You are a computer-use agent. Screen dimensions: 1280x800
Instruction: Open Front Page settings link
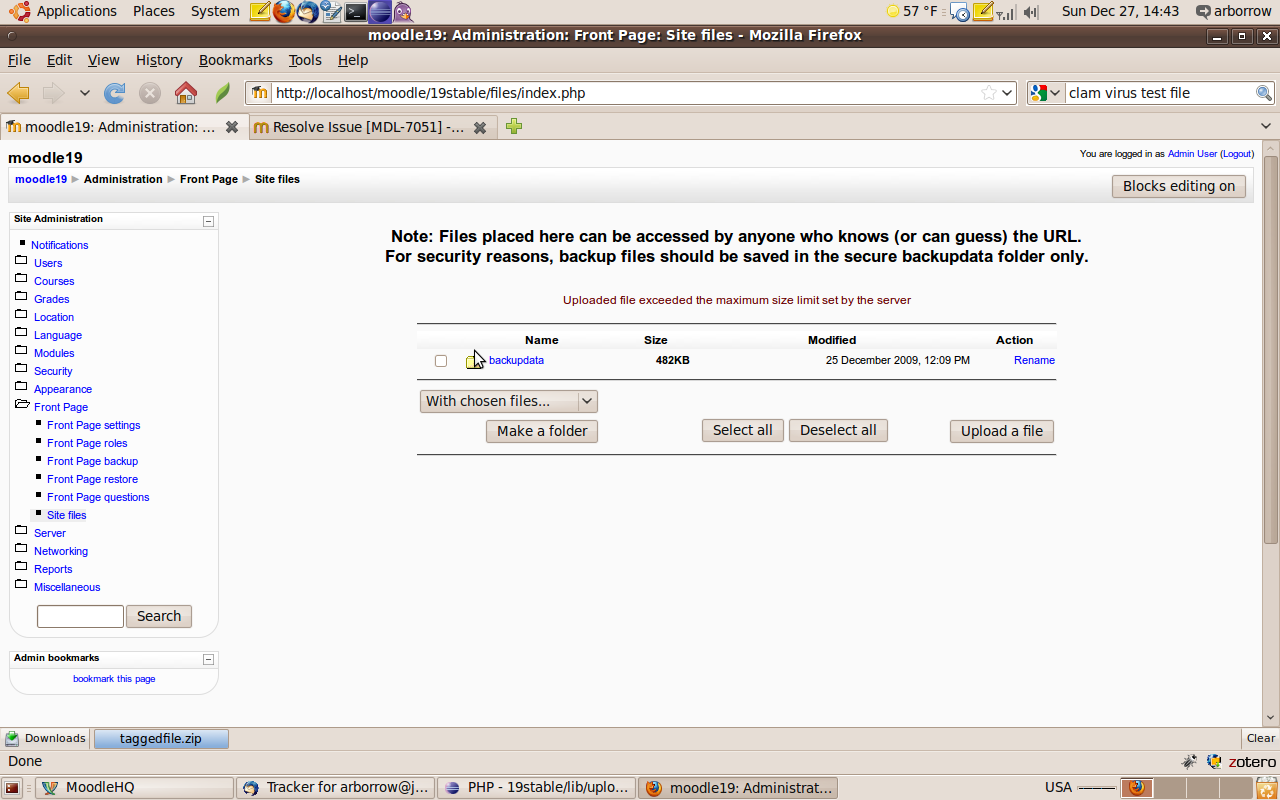click(94, 425)
